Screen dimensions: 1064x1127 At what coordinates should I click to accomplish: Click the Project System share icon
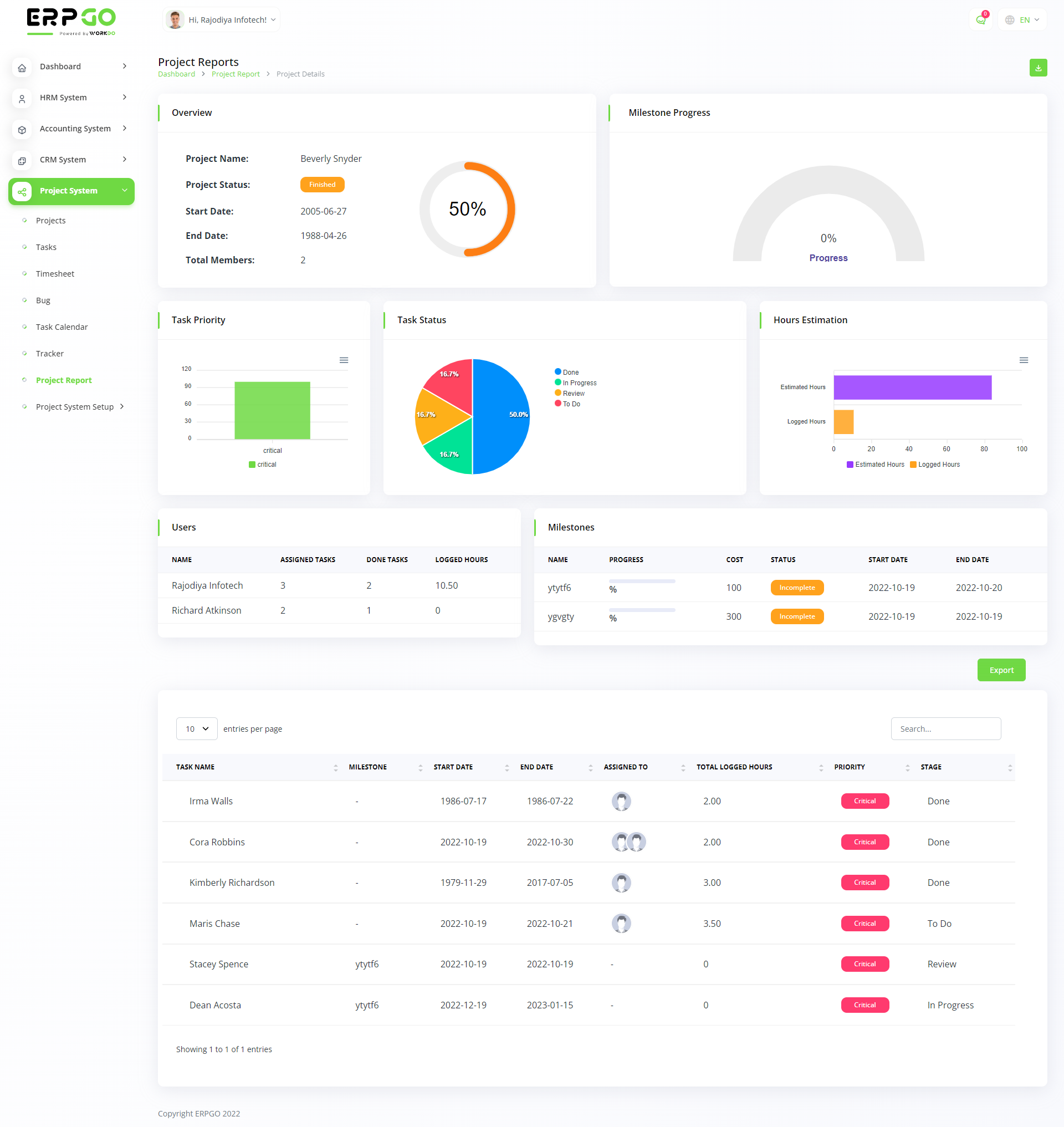click(x=22, y=192)
